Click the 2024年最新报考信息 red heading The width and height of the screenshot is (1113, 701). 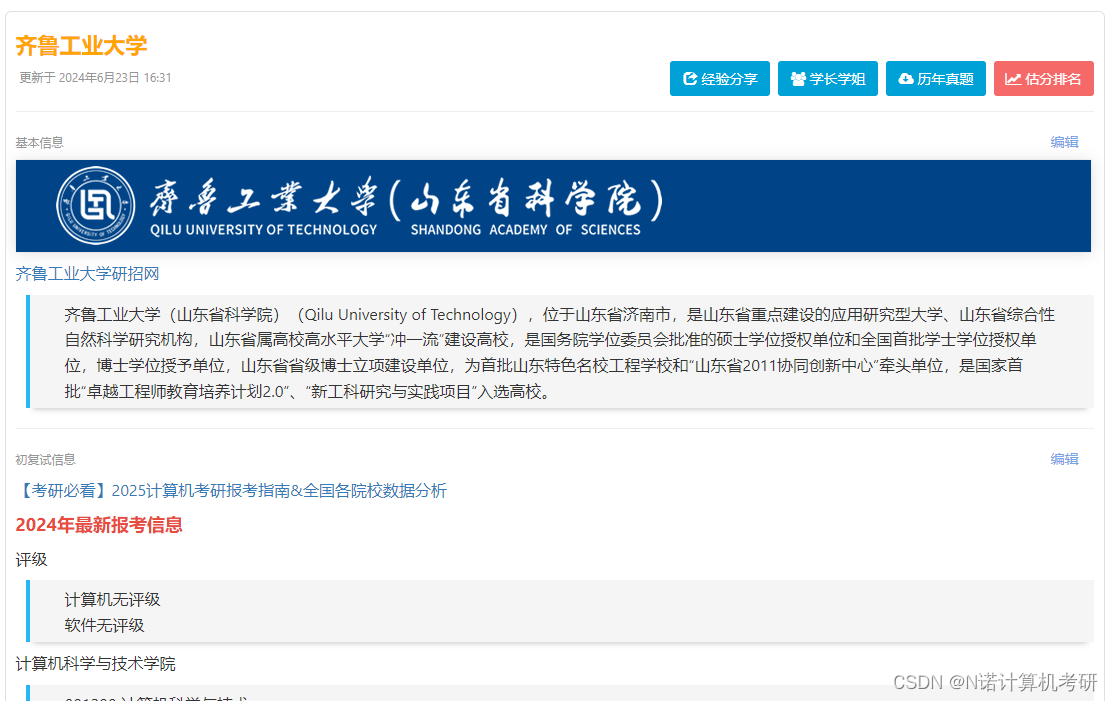(x=99, y=525)
